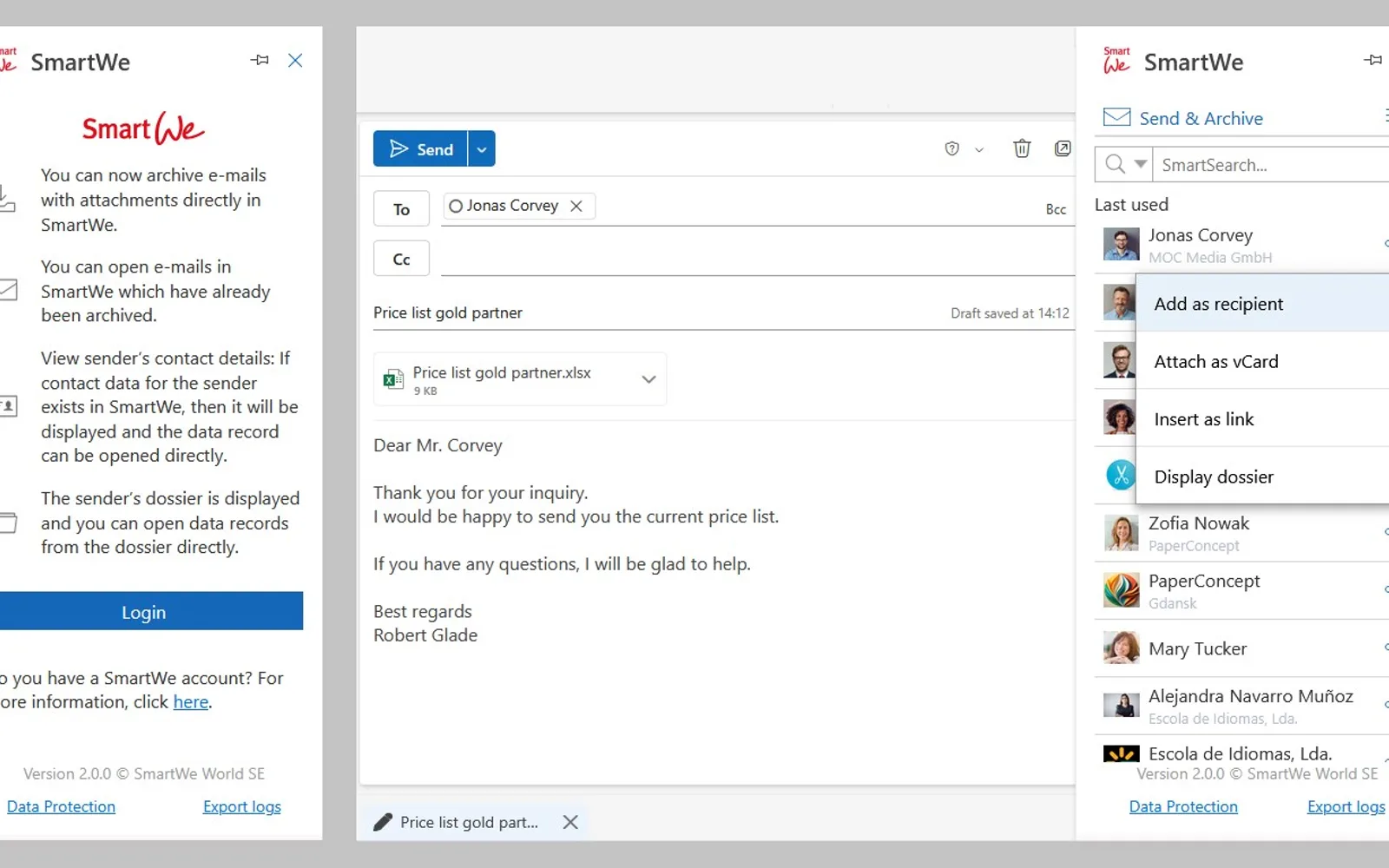Choose 'Display dossier' from menu

click(x=1262, y=476)
